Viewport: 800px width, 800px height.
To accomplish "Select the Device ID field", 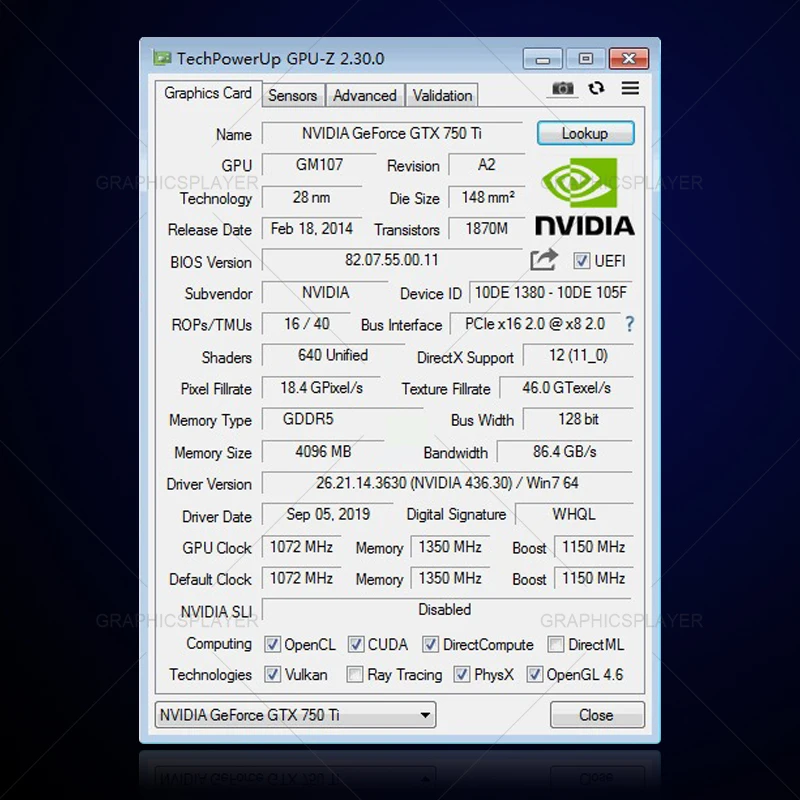I will click(x=550, y=293).
